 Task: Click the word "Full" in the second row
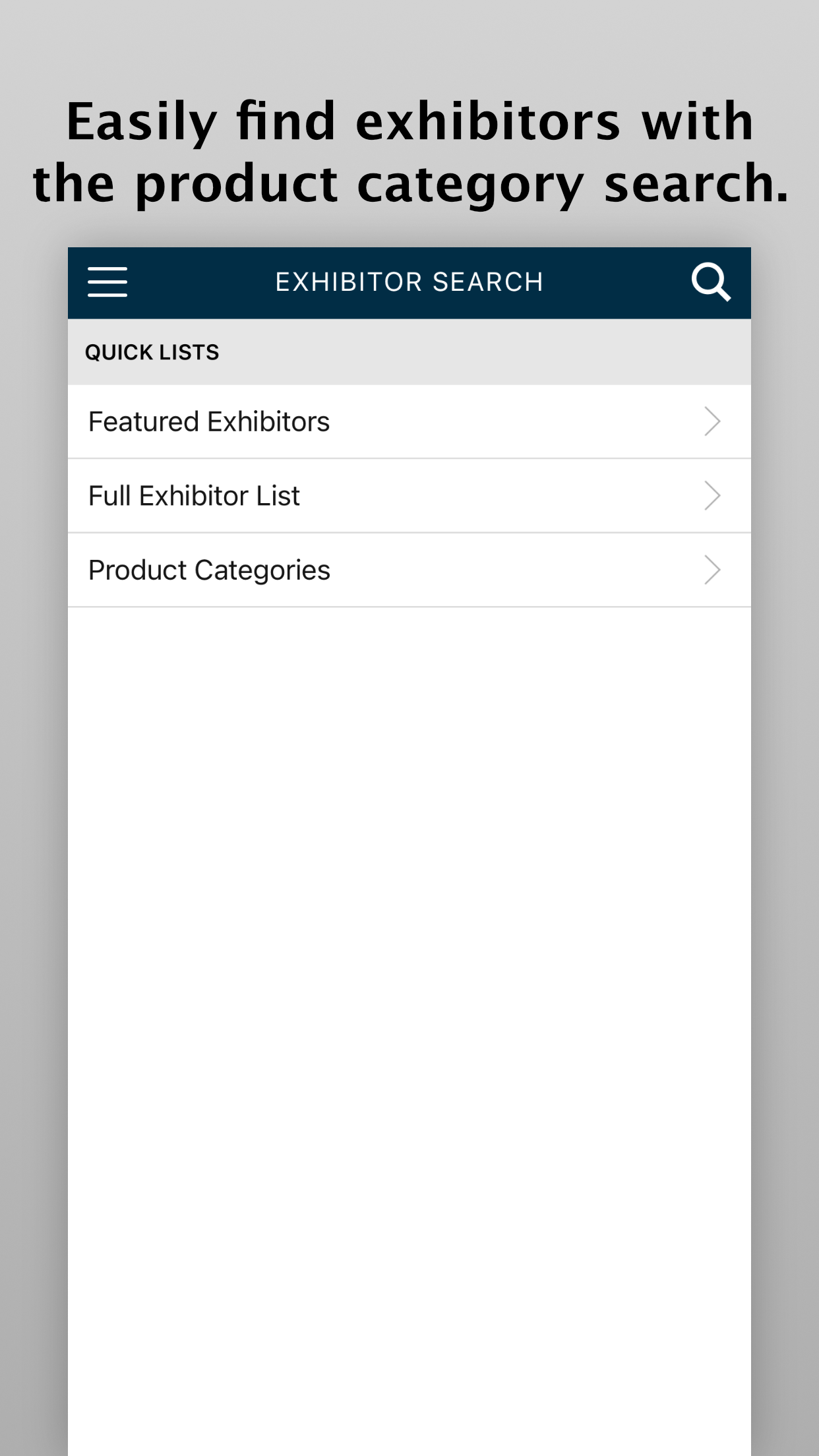109,496
